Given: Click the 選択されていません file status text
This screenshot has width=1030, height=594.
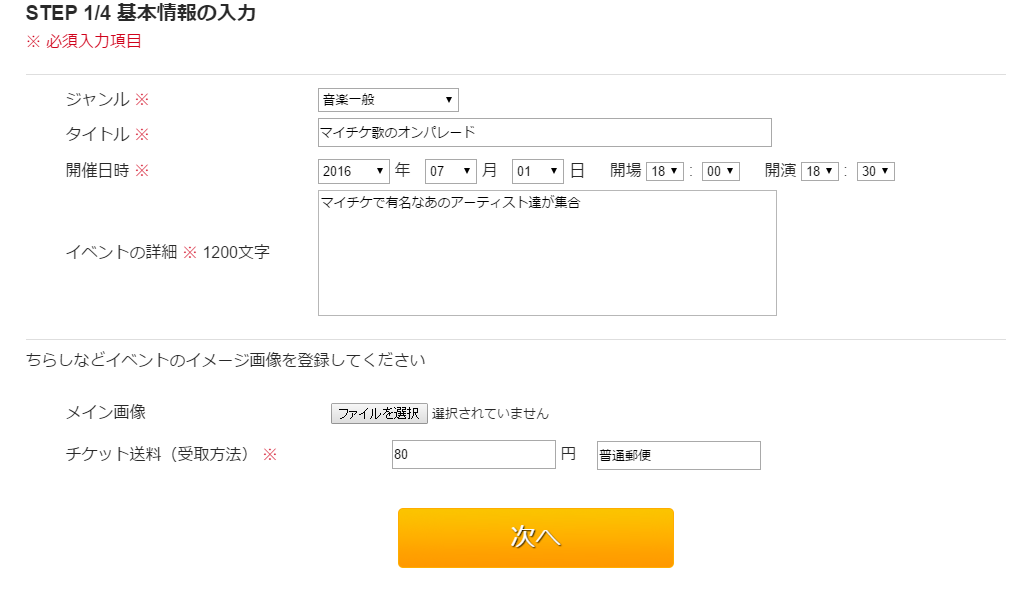Looking at the screenshot, I should tap(490, 413).
